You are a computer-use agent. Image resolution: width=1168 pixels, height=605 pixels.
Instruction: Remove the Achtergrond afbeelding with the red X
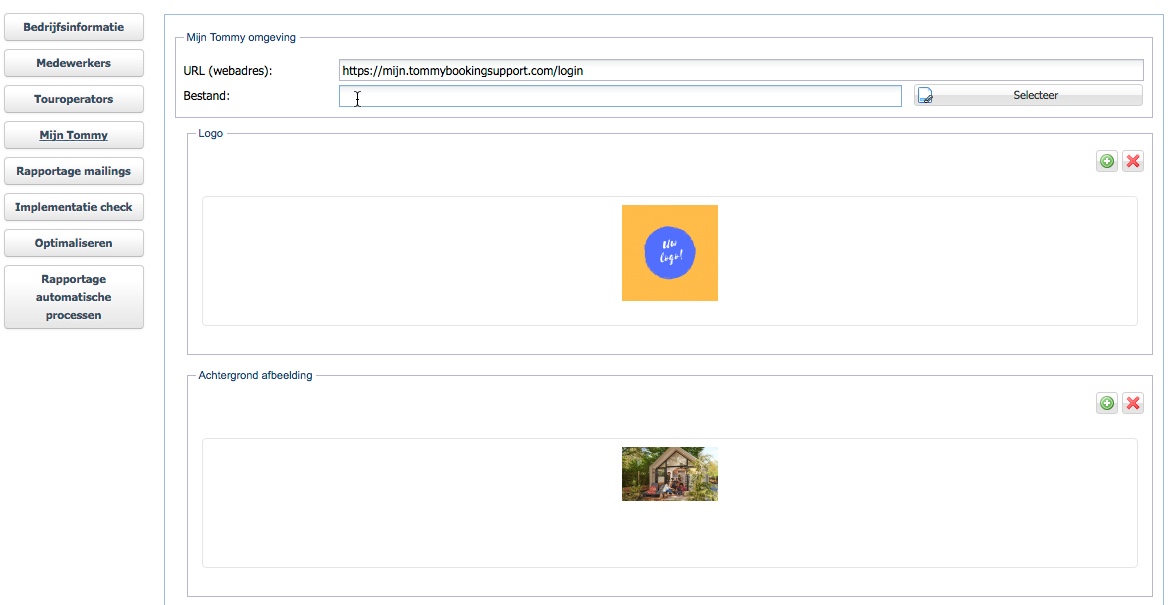click(x=1133, y=403)
